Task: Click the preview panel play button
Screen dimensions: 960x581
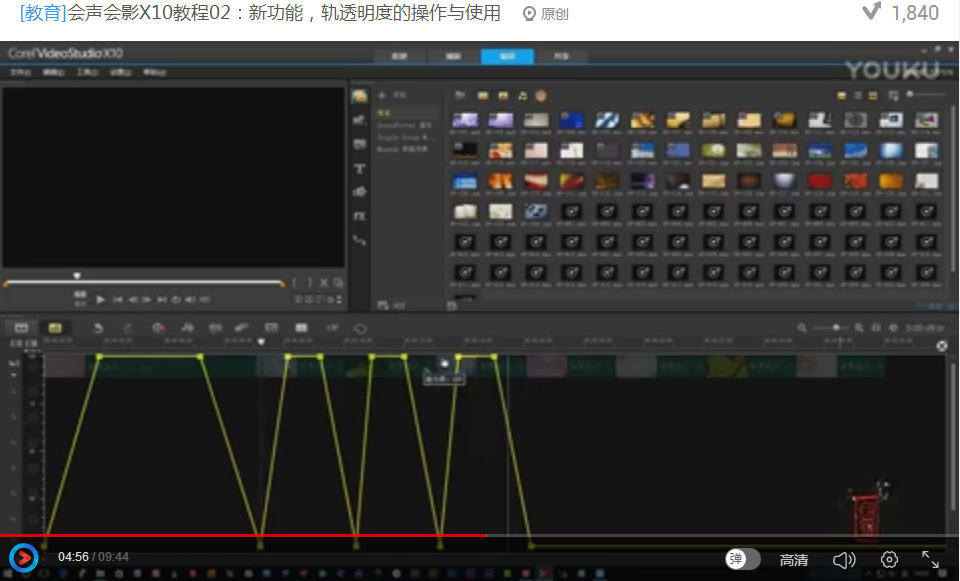Action: coord(100,299)
